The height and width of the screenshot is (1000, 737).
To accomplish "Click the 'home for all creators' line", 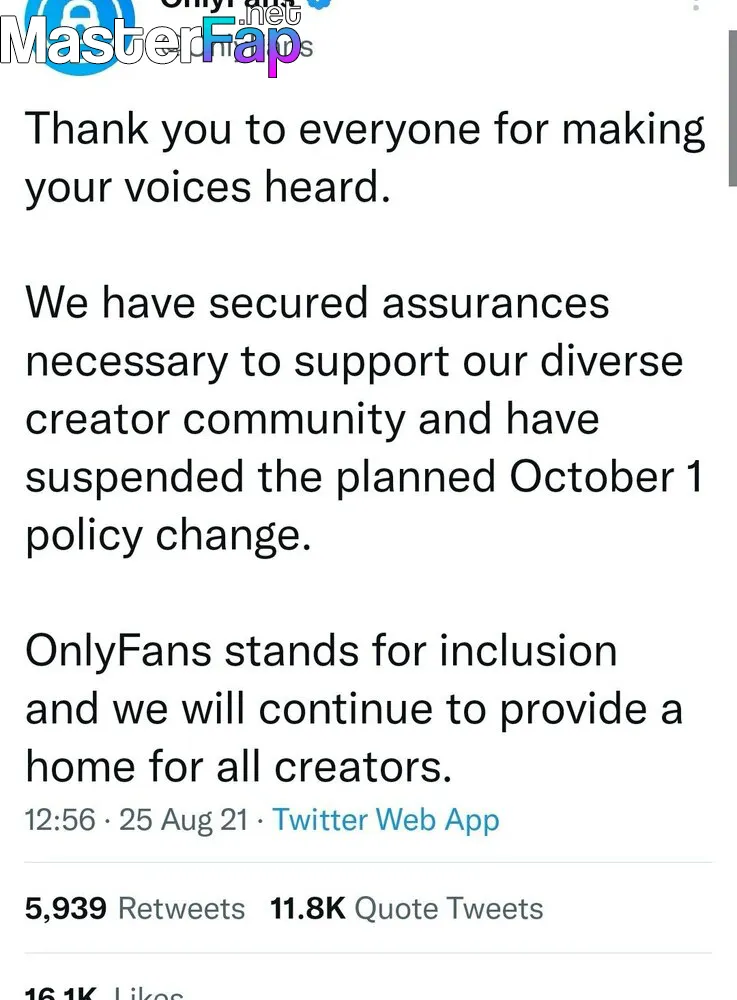I will [238, 766].
